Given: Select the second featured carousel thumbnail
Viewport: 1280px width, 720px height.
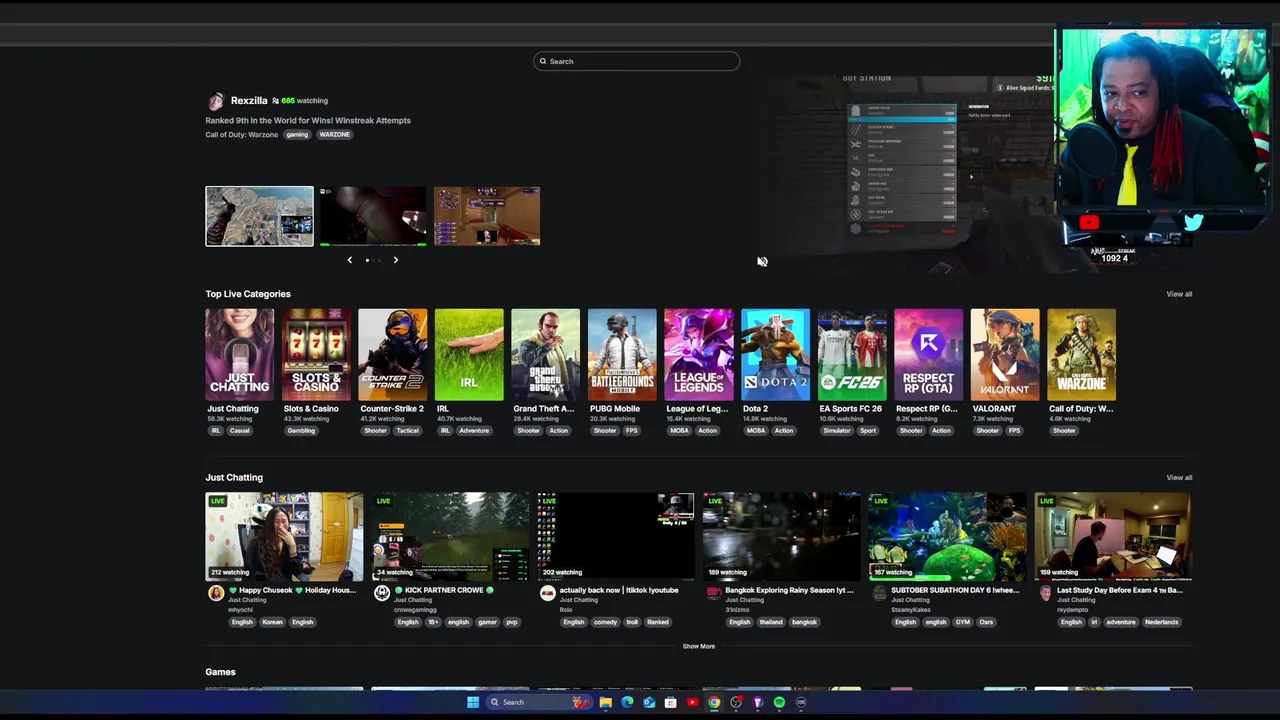Looking at the screenshot, I should [x=373, y=216].
